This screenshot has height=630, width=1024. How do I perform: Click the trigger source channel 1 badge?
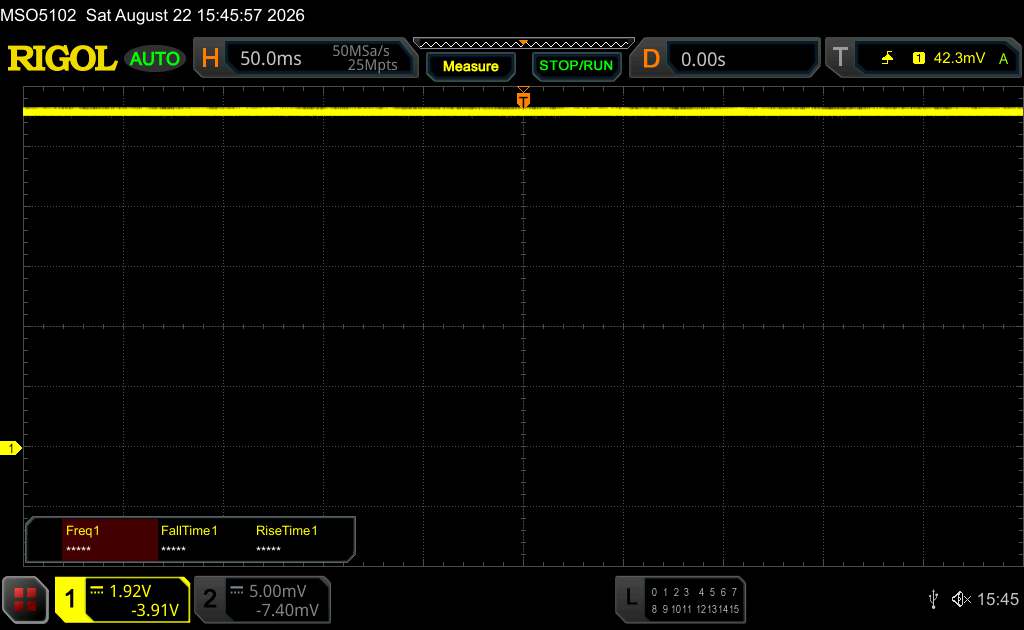[x=919, y=58]
